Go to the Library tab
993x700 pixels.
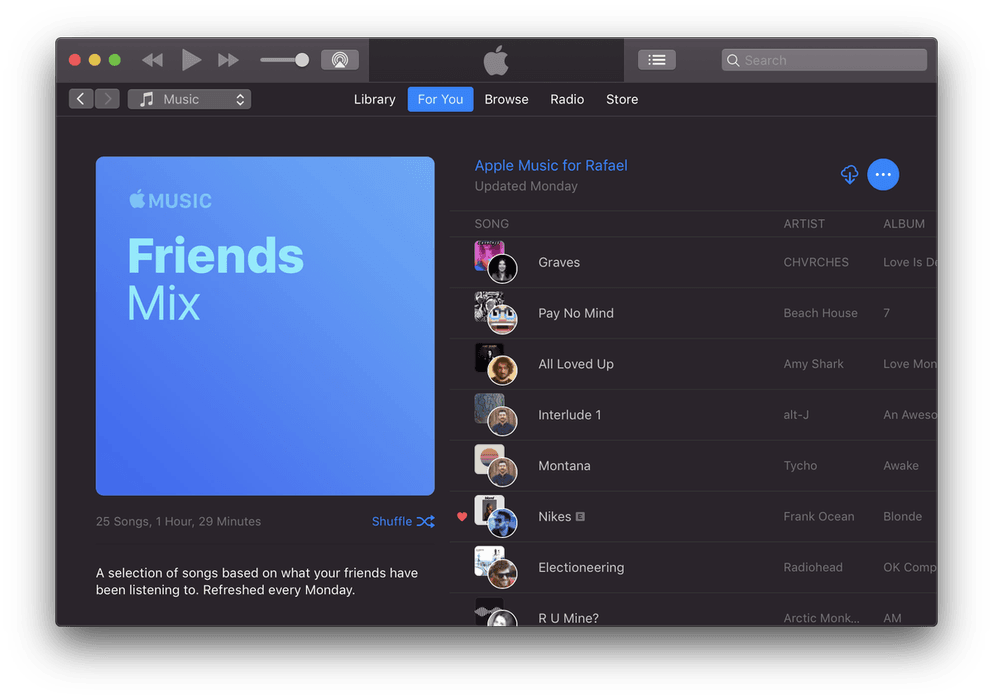pyautogui.click(x=374, y=99)
